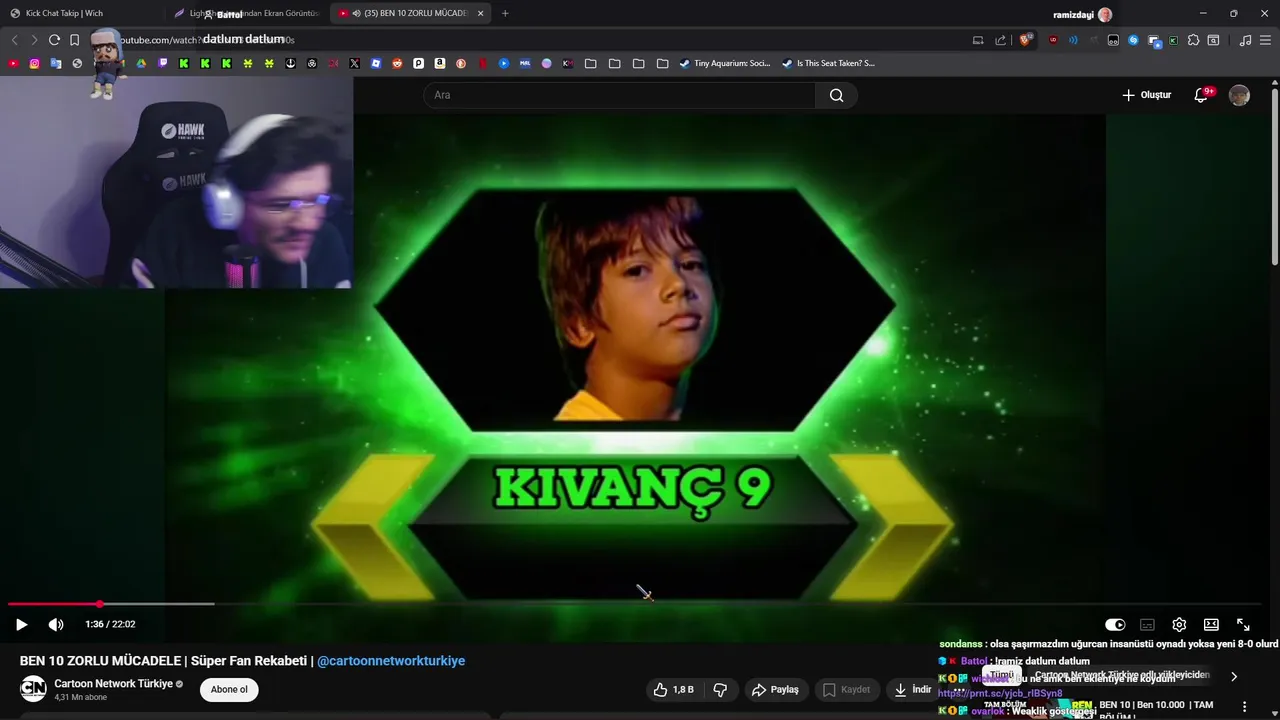
Task: Open a new browser tab
Action: pos(505,13)
